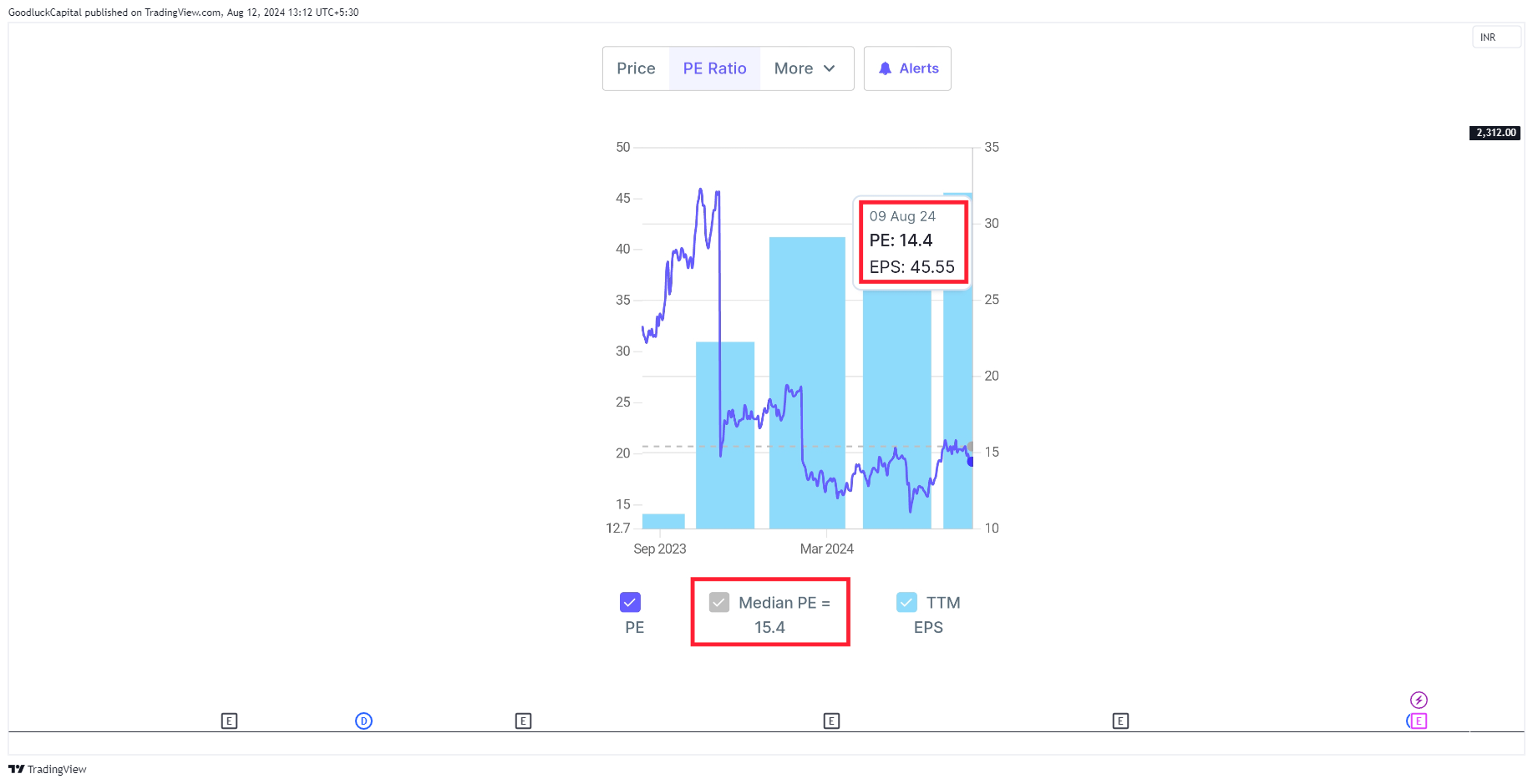Select the PE Ratio tab
This screenshot has width=1533, height=784.
[714, 68]
